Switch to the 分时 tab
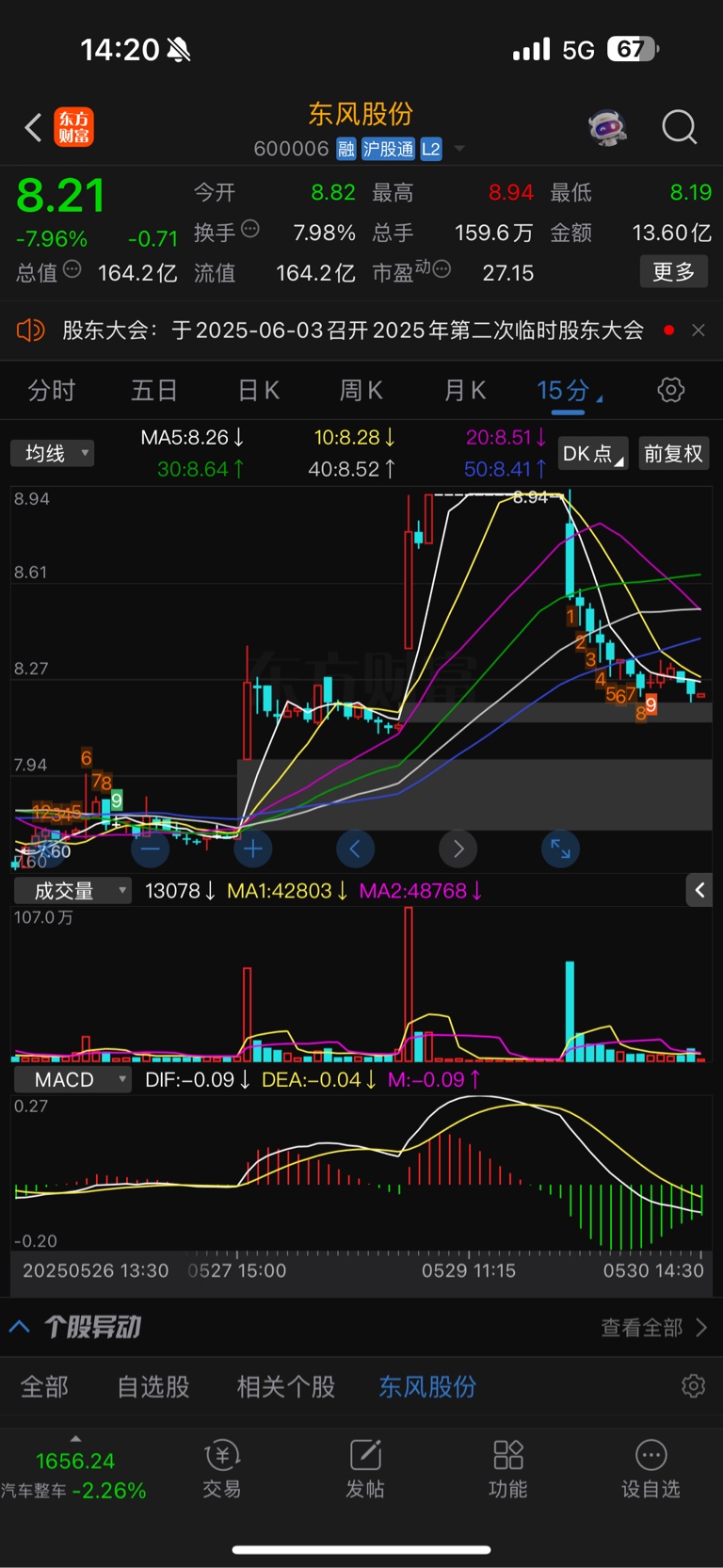Viewport: 723px width, 1568px height. pos(52,391)
